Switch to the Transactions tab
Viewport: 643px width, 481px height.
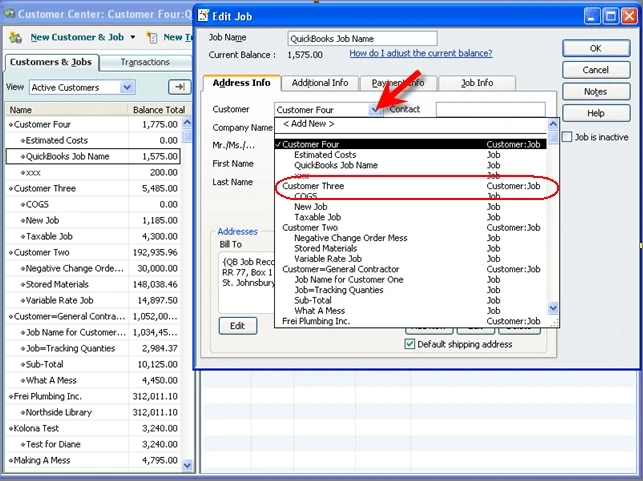click(x=145, y=62)
